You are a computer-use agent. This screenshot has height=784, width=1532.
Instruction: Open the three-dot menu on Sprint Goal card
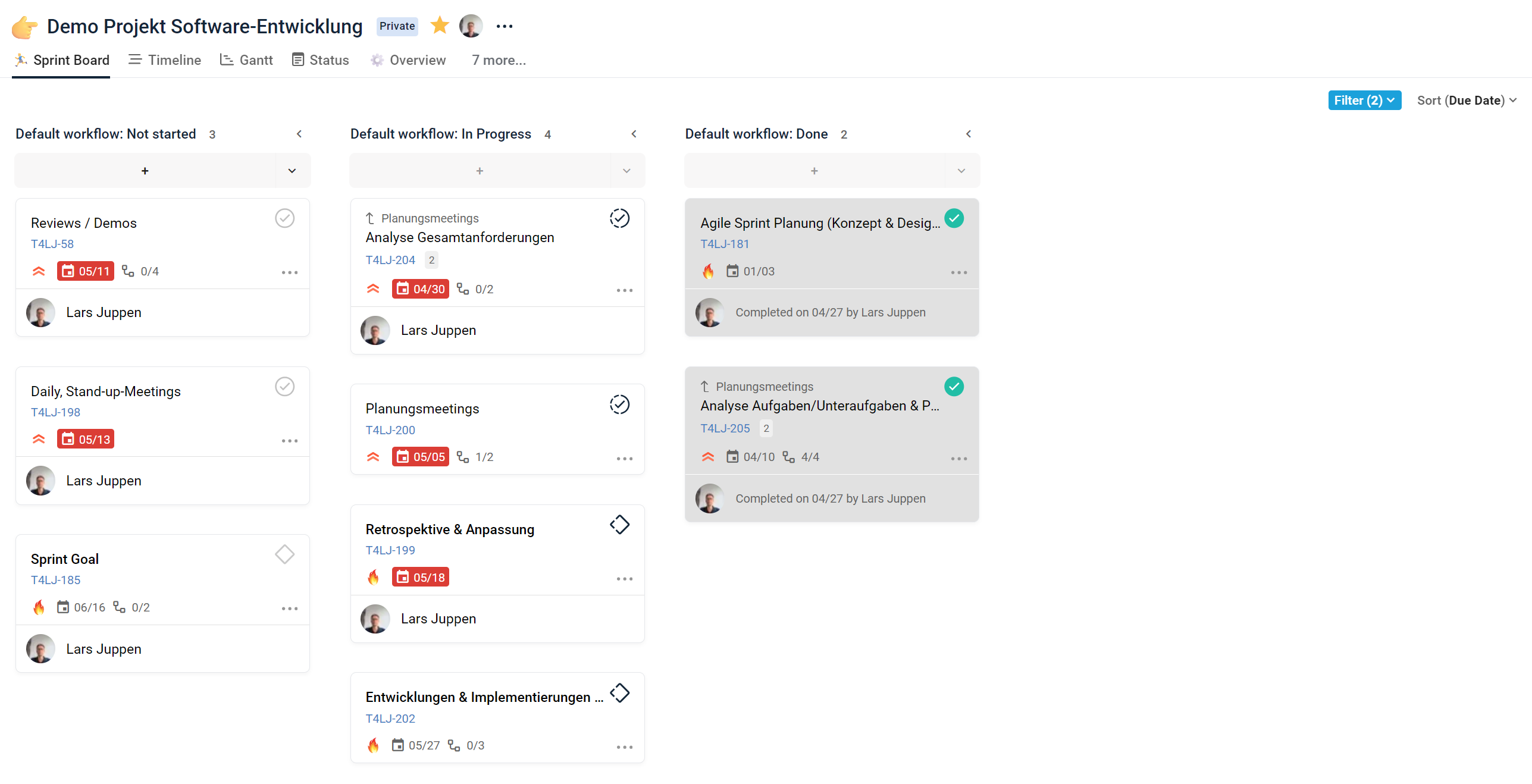[x=290, y=609]
